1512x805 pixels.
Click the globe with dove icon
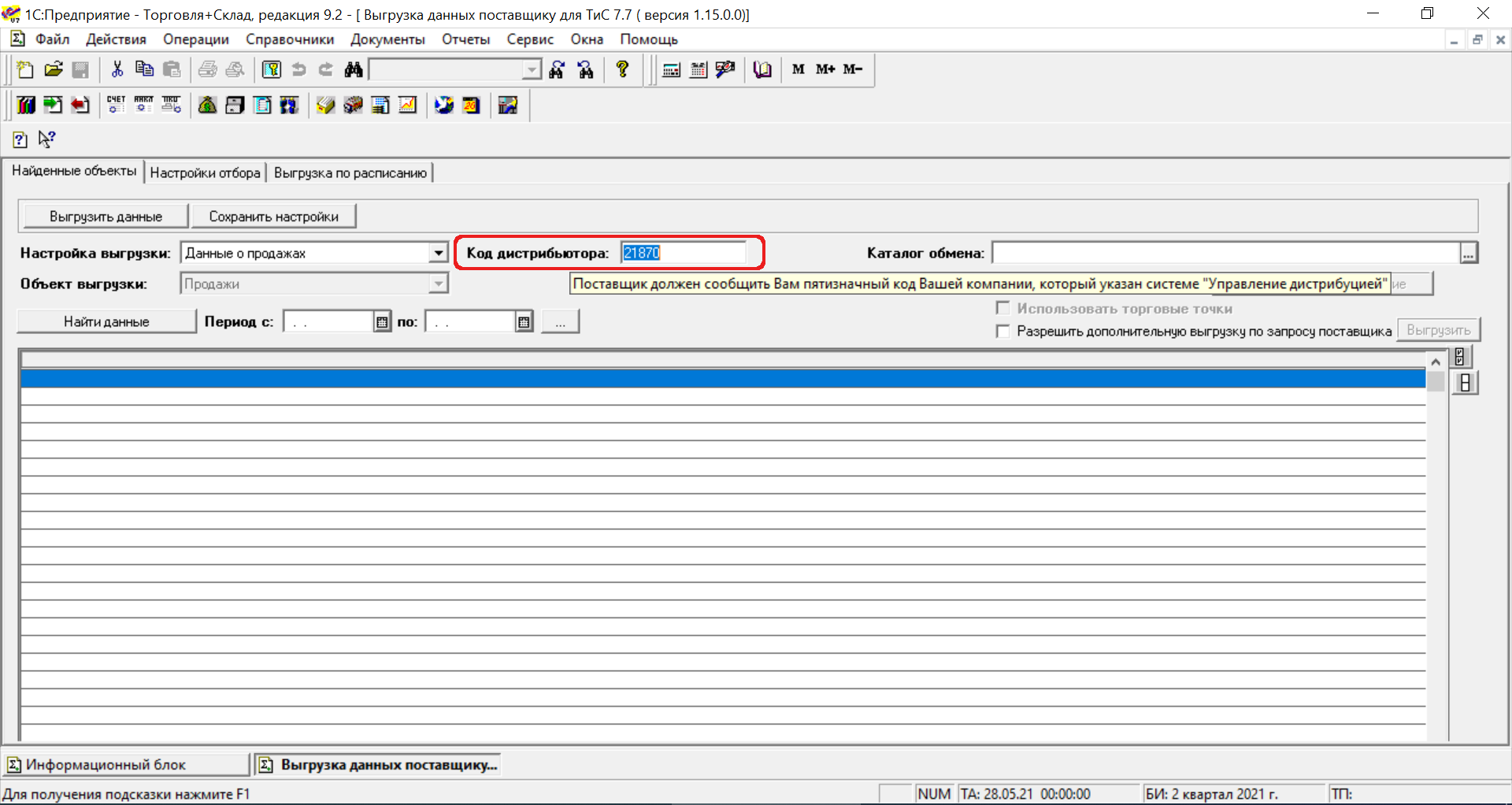coord(444,105)
